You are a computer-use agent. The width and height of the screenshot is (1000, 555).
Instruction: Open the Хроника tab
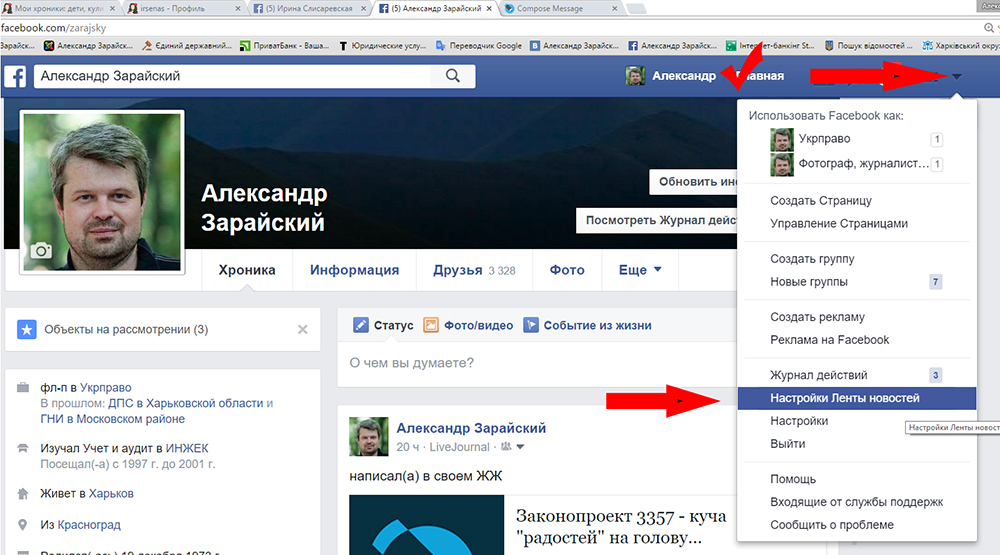point(247,270)
